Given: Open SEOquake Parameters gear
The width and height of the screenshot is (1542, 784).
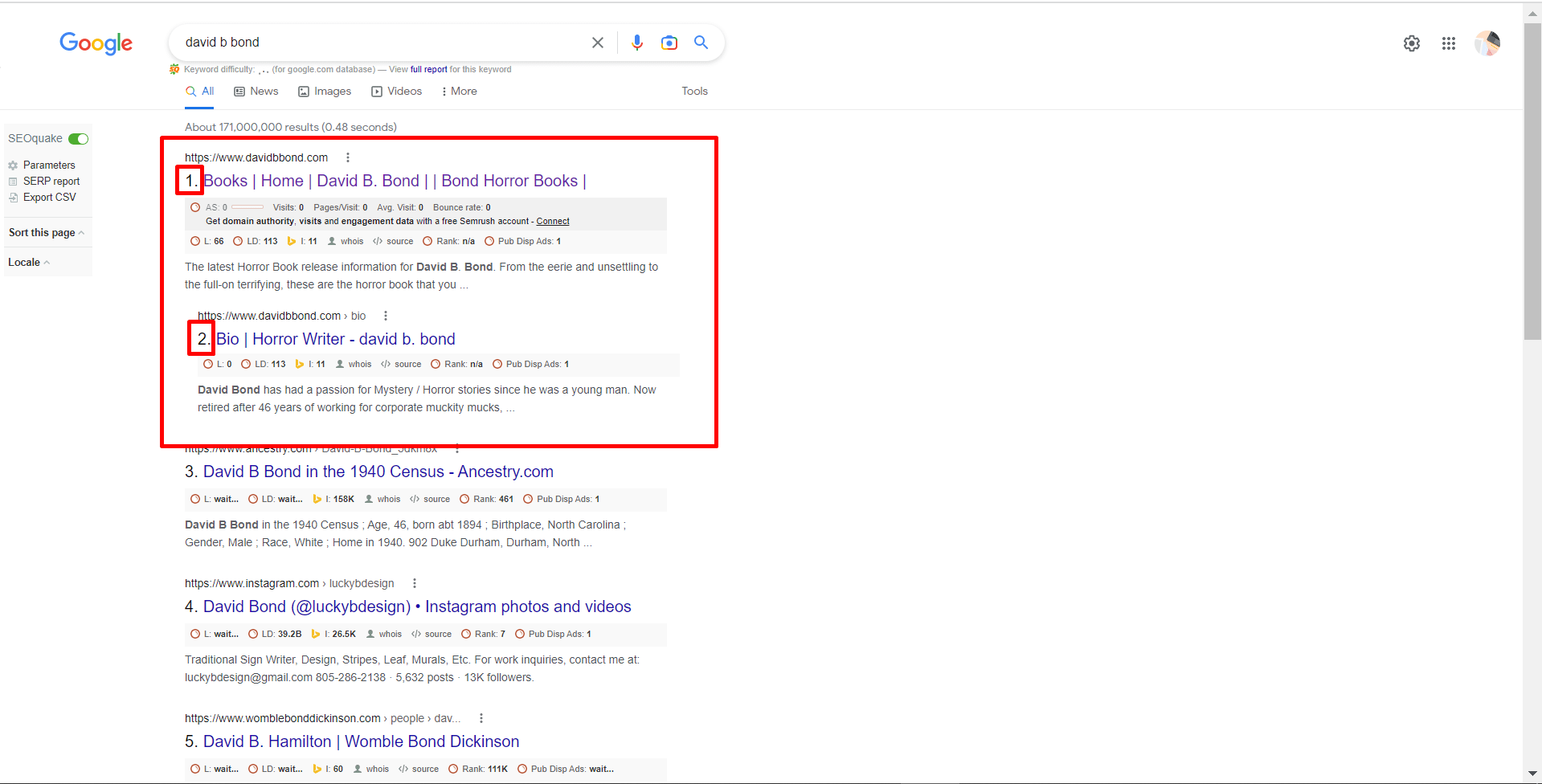Looking at the screenshot, I should tap(42, 165).
